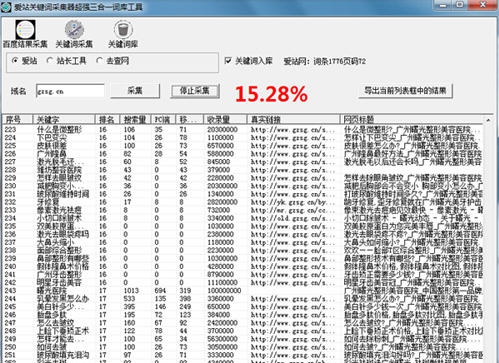Select the keyword 胎盘多肽 in row 246

coord(52,315)
